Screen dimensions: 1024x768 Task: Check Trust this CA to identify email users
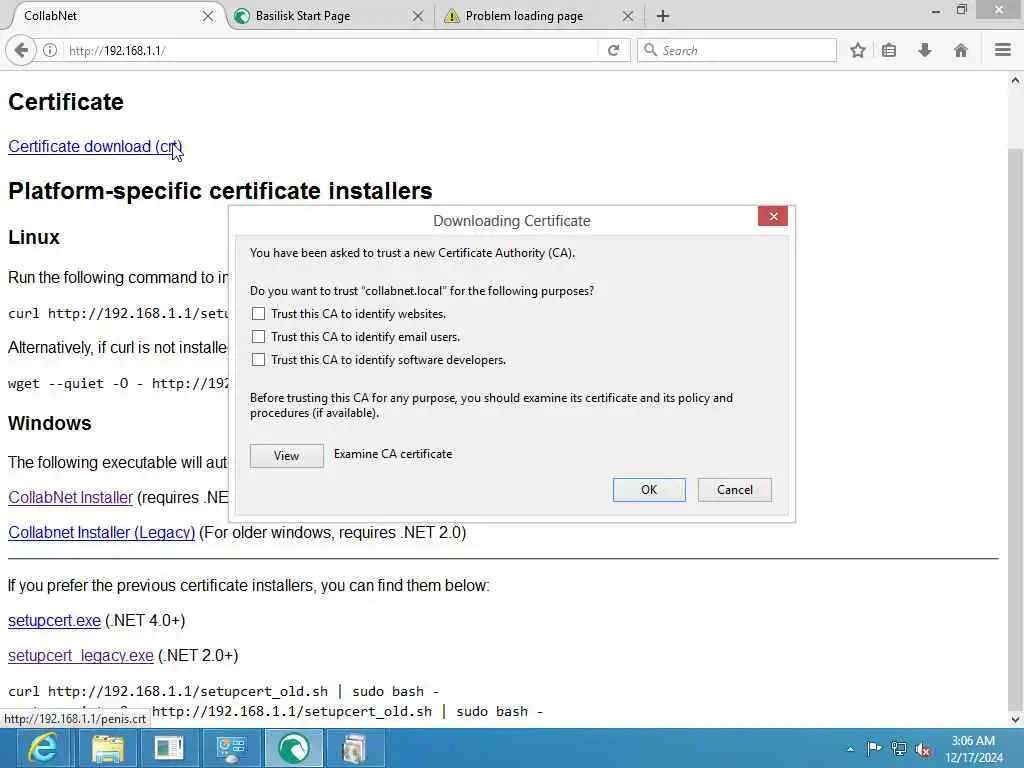[259, 337]
